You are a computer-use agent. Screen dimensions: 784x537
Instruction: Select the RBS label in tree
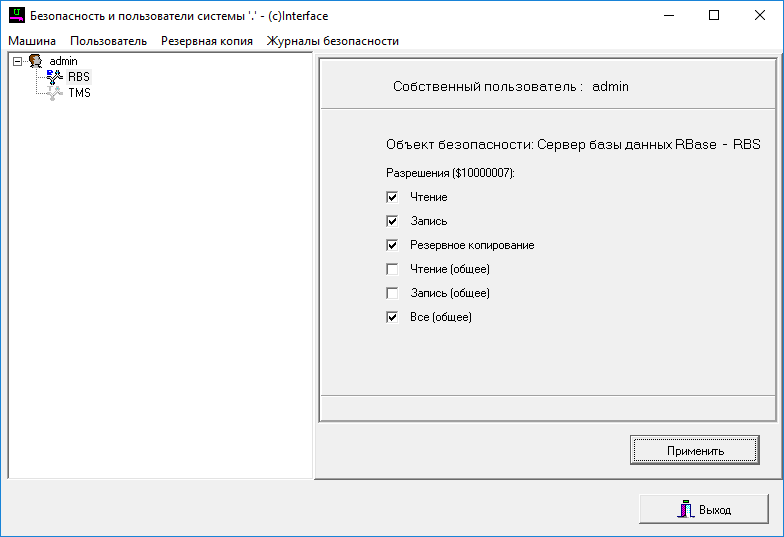[79, 77]
